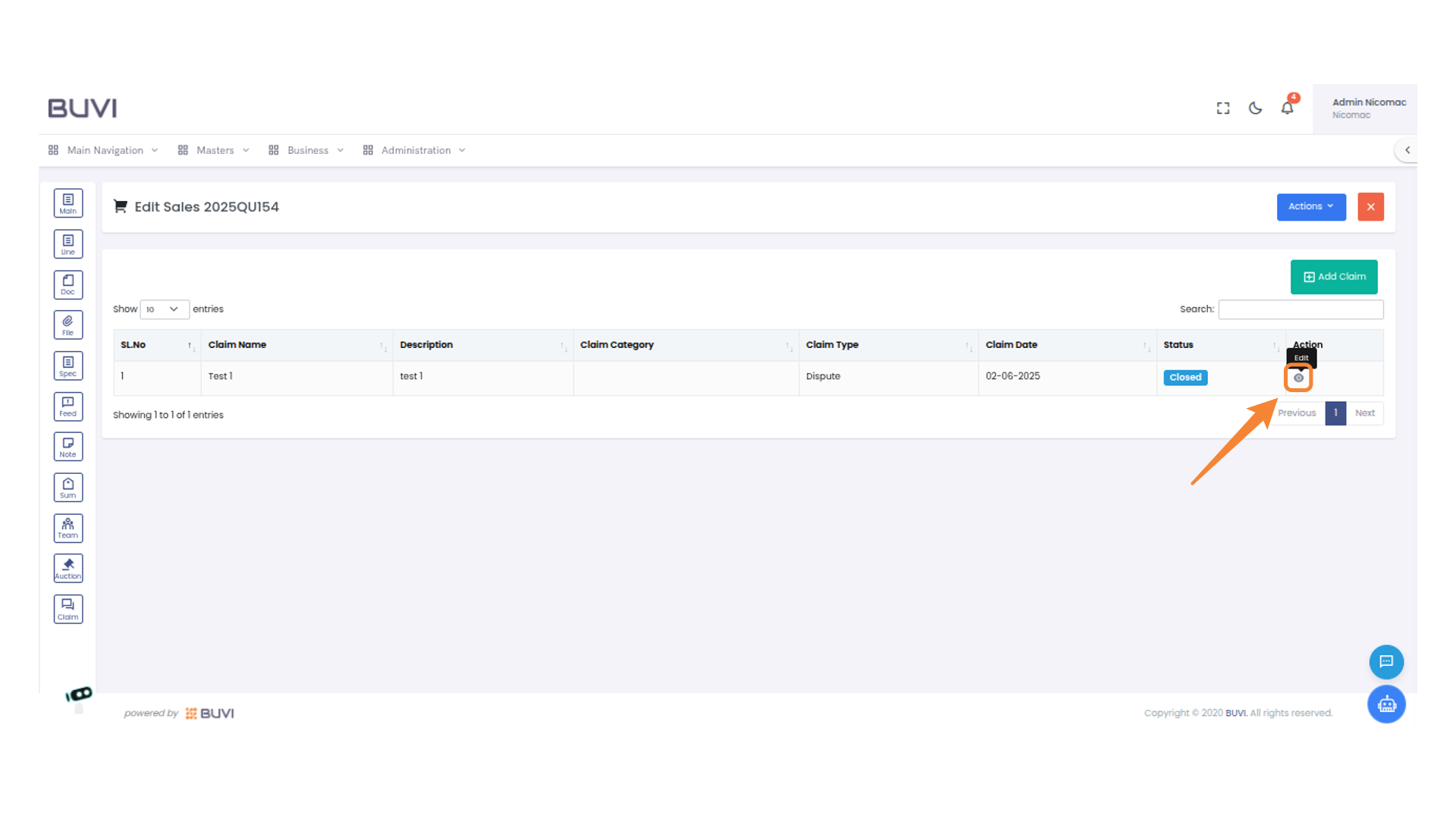Viewport: 1456px width, 819px height.
Task: Toggle dark mode with the moon icon
Action: [x=1255, y=108]
